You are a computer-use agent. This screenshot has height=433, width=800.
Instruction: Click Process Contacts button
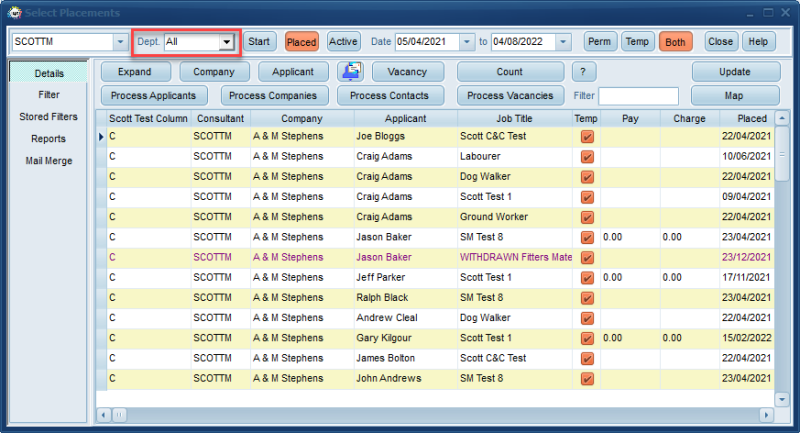(390, 95)
